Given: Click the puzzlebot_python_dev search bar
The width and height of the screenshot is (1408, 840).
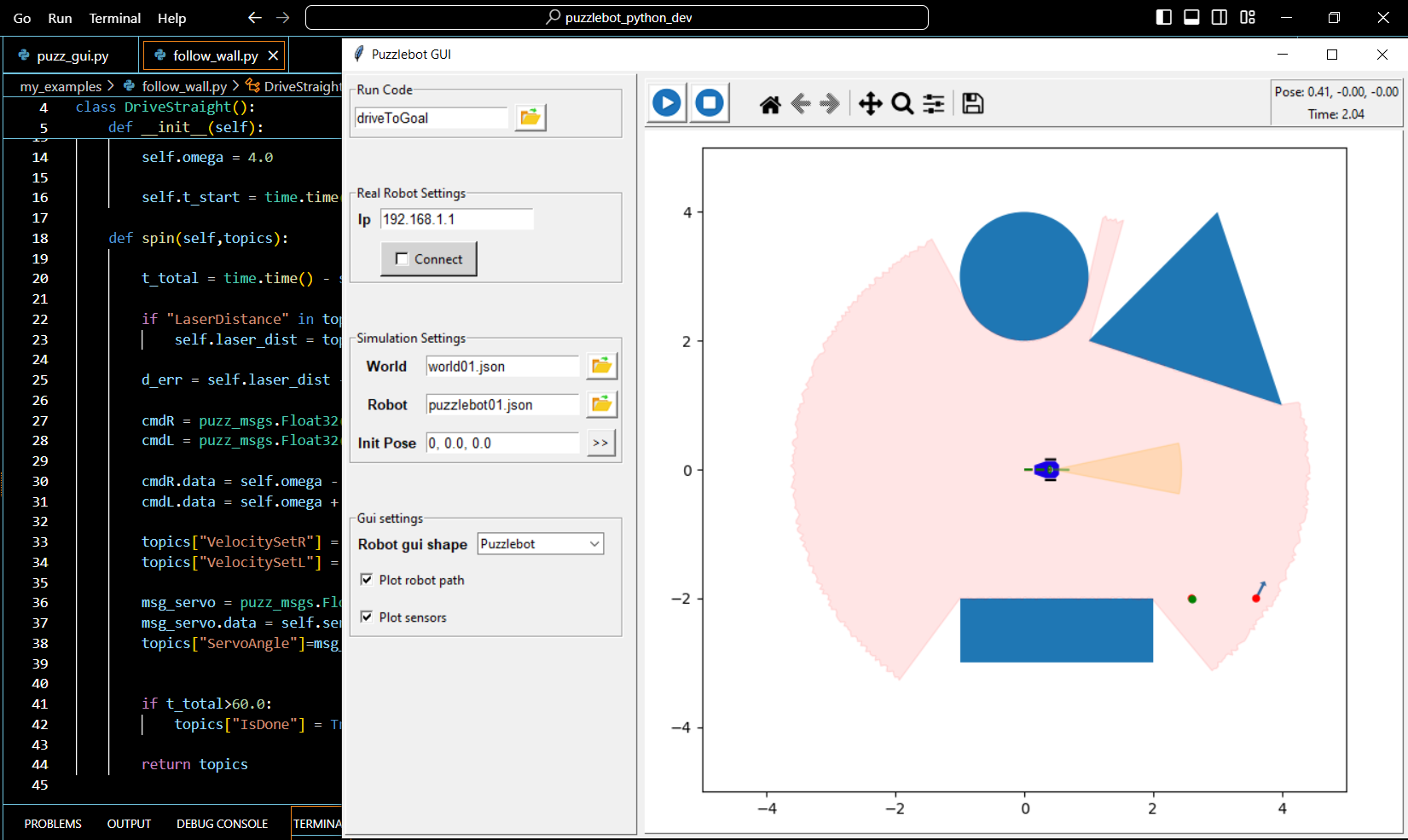Looking at the screenshot, I should click(617, 18).
